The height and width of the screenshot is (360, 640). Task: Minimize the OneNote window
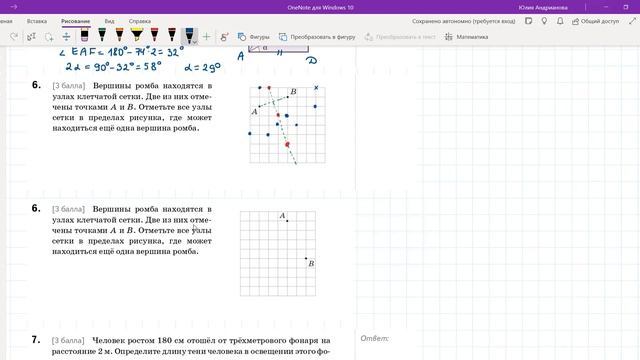tap(606, 7)
